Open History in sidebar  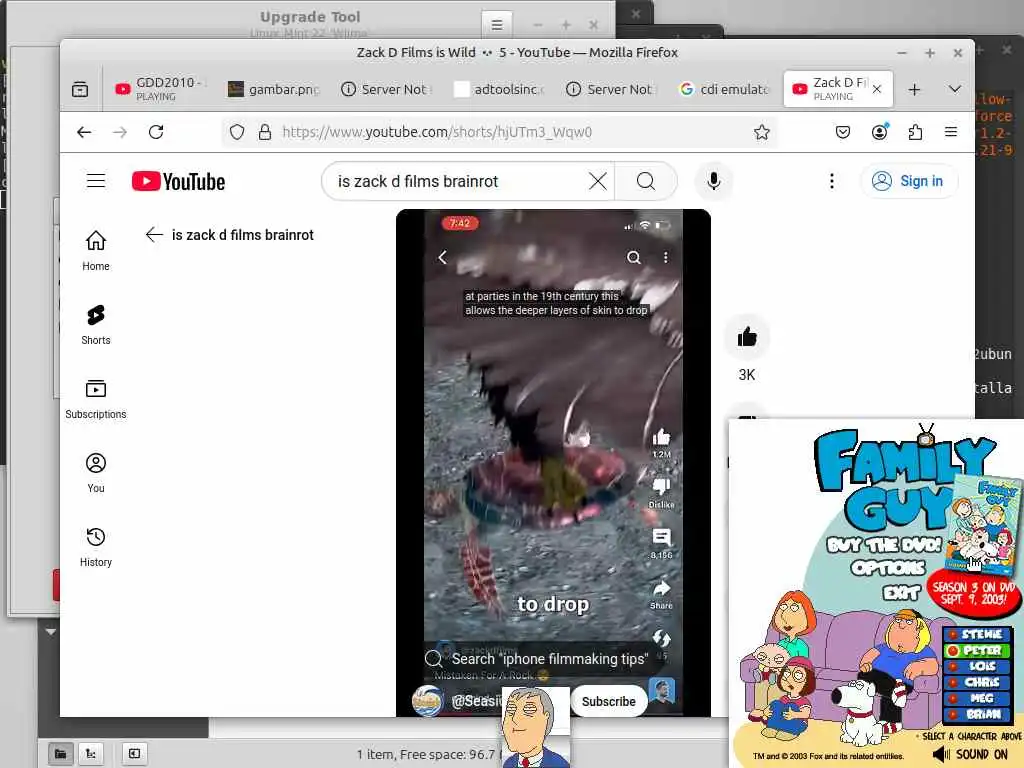[x=96, y=547]
